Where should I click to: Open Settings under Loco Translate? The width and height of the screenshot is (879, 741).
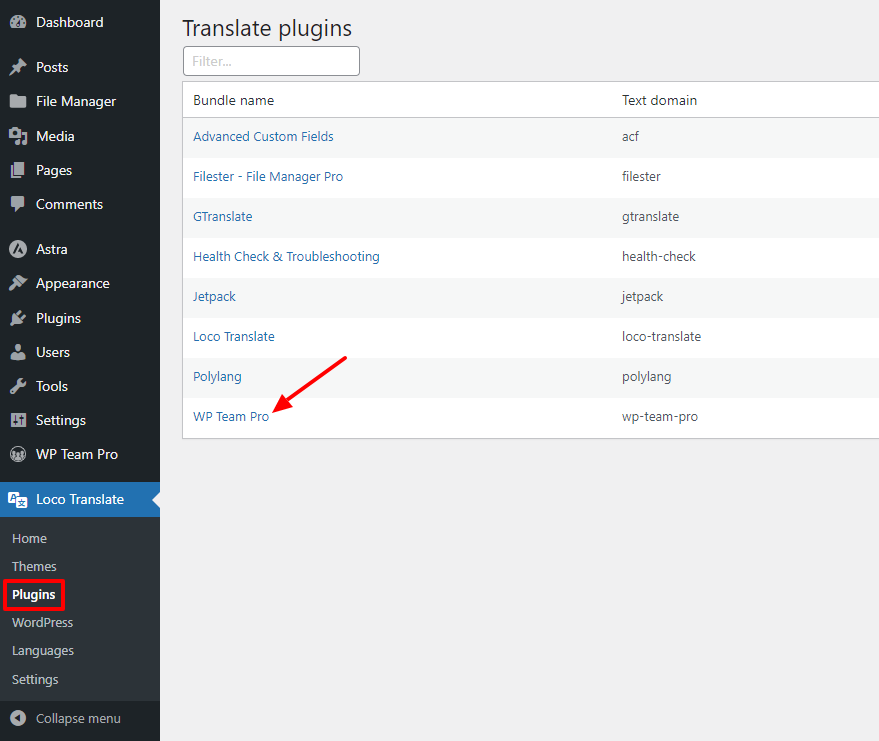[35, 679]
